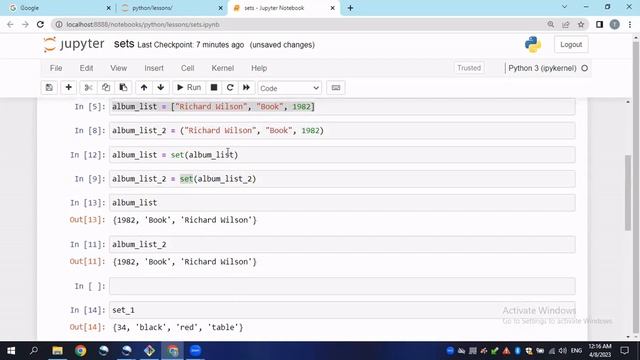Click the notebook title sets
This screenshot has width=640, height=360.
[124, 44]
